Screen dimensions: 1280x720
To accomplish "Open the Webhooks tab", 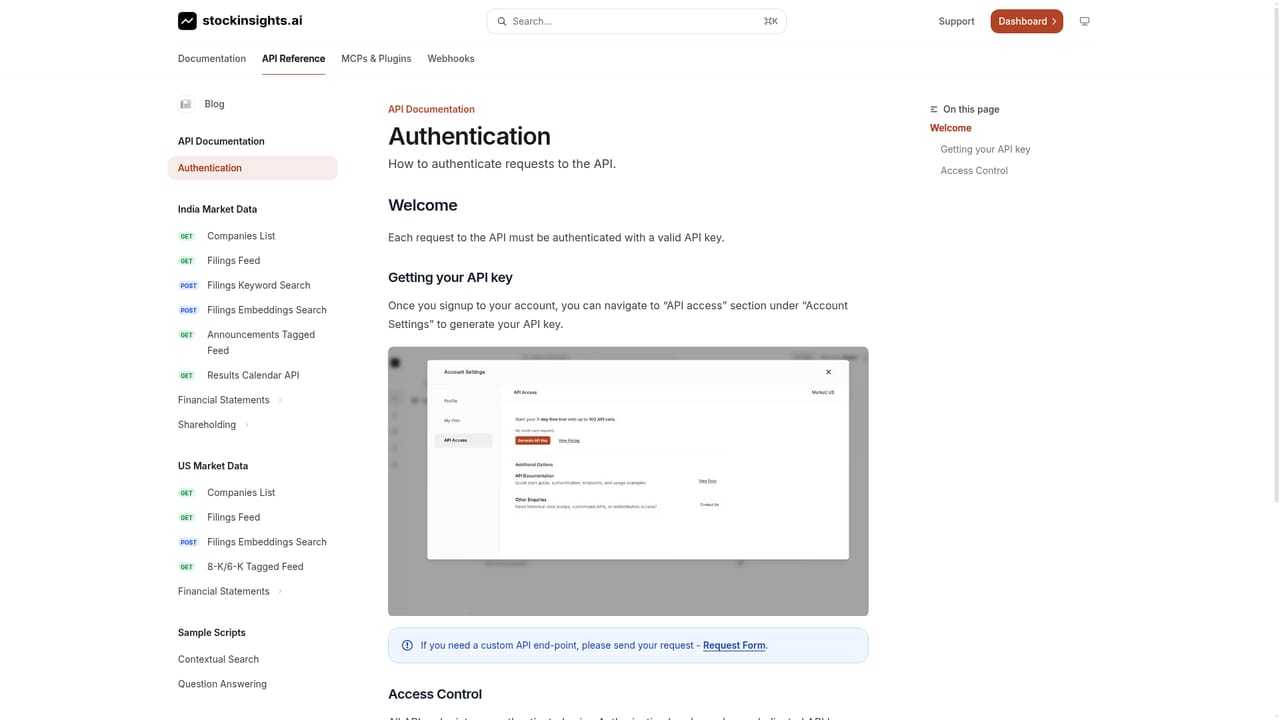I will click(x=451, y=59).
